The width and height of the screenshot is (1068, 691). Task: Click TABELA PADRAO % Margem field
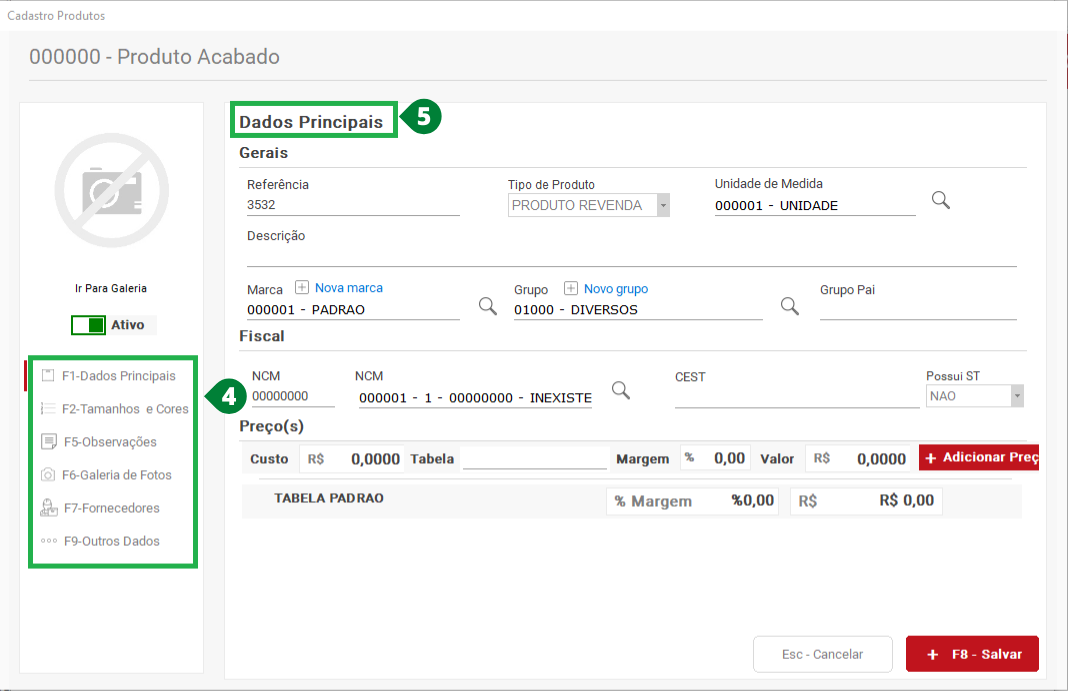[692, 502]
